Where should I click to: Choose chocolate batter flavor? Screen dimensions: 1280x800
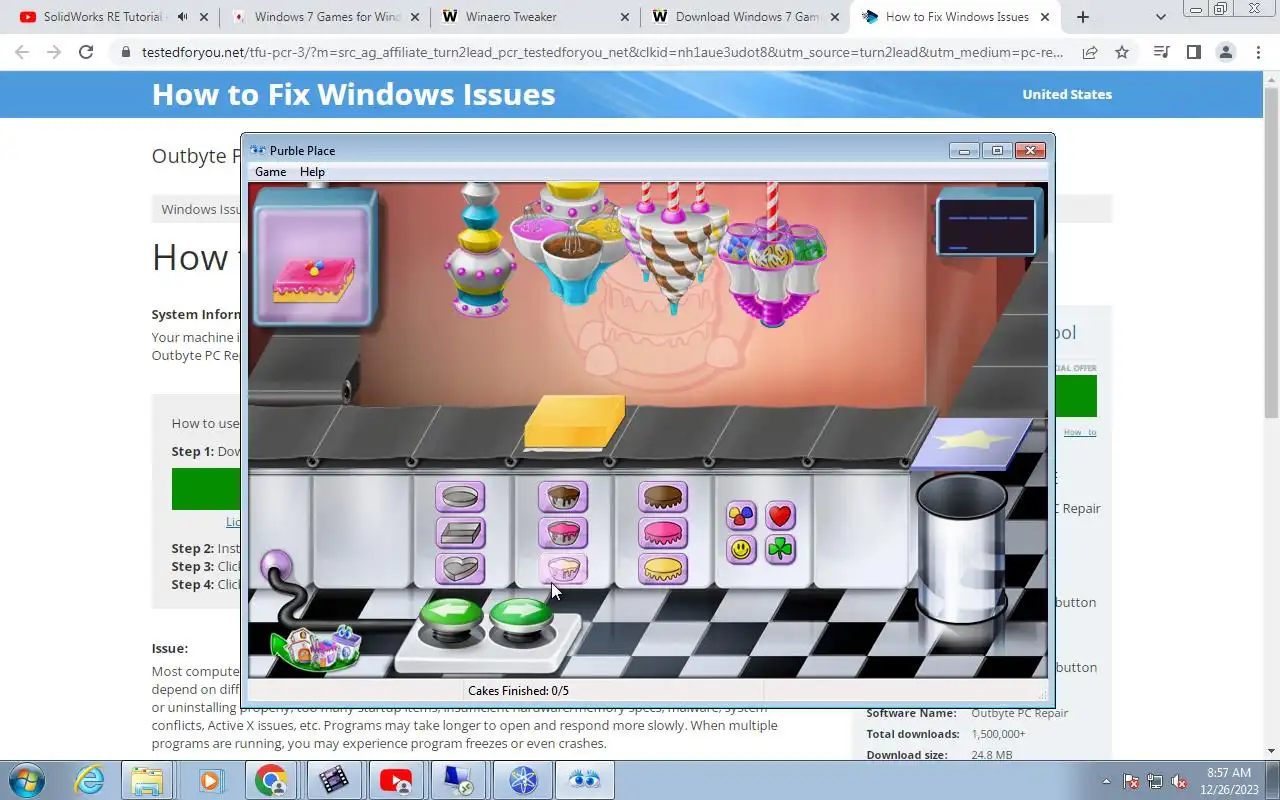click(x=563, y=497)
